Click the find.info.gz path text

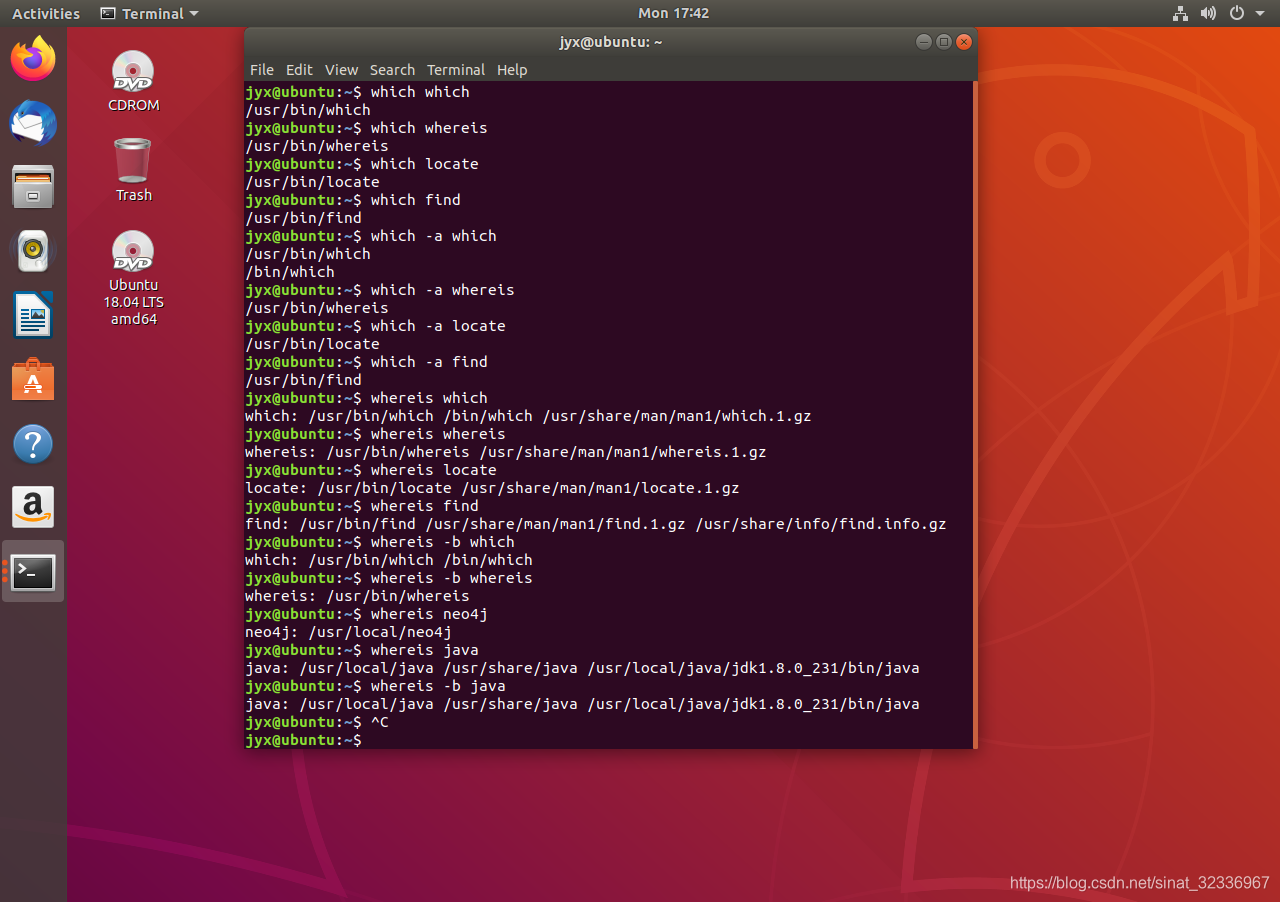[x=821, y=524]
